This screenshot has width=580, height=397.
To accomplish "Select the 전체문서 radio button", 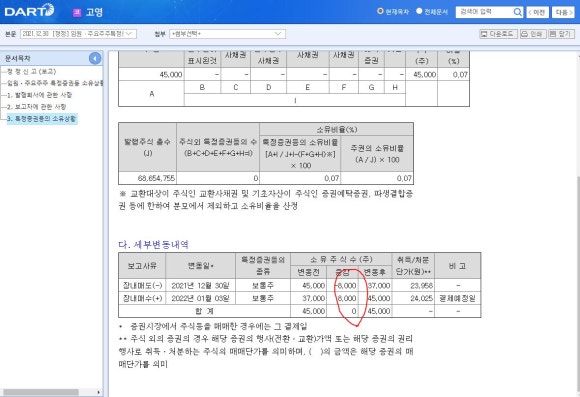I will coord(419,11).
